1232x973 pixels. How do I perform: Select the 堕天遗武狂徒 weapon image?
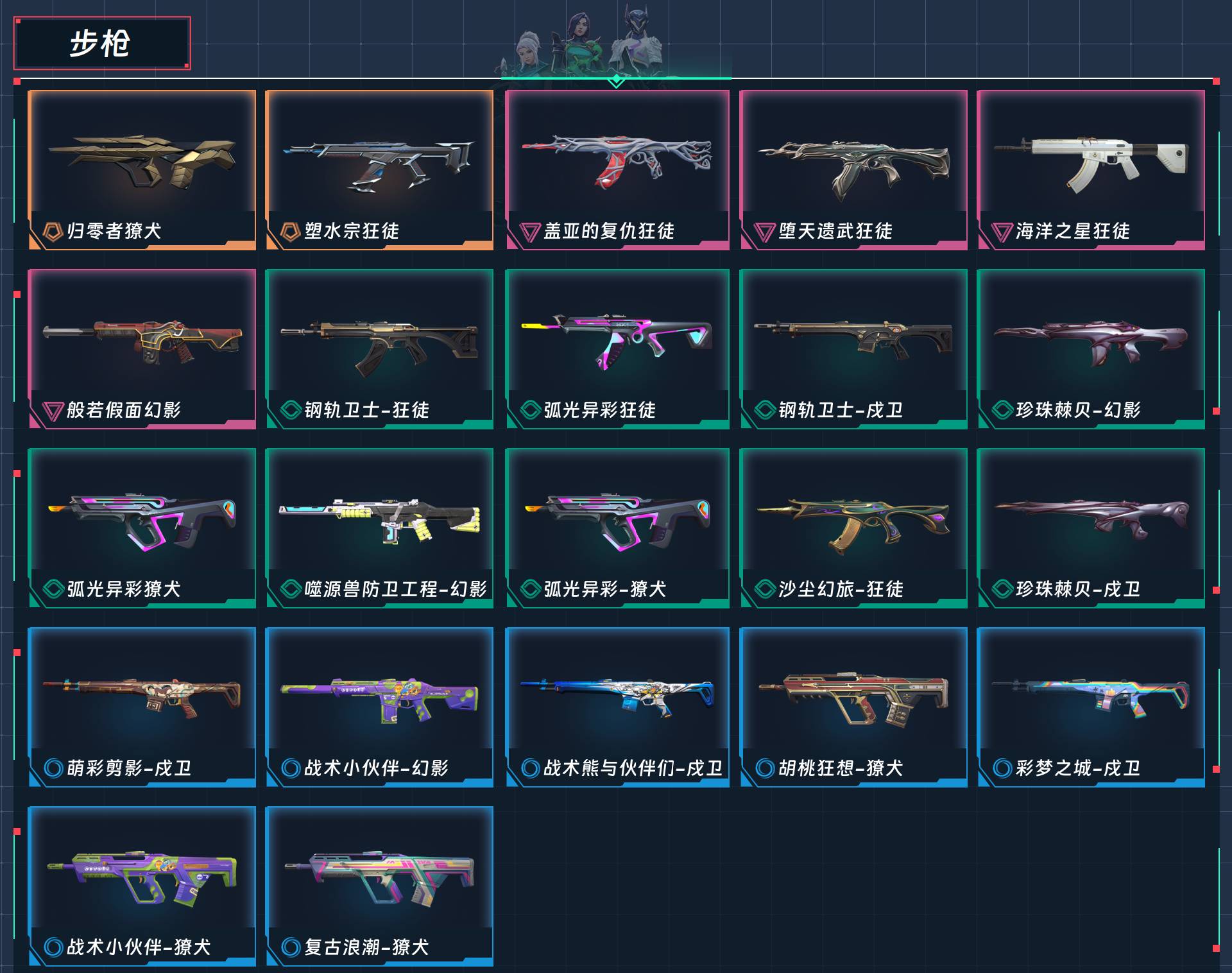[x=853, y=167]
